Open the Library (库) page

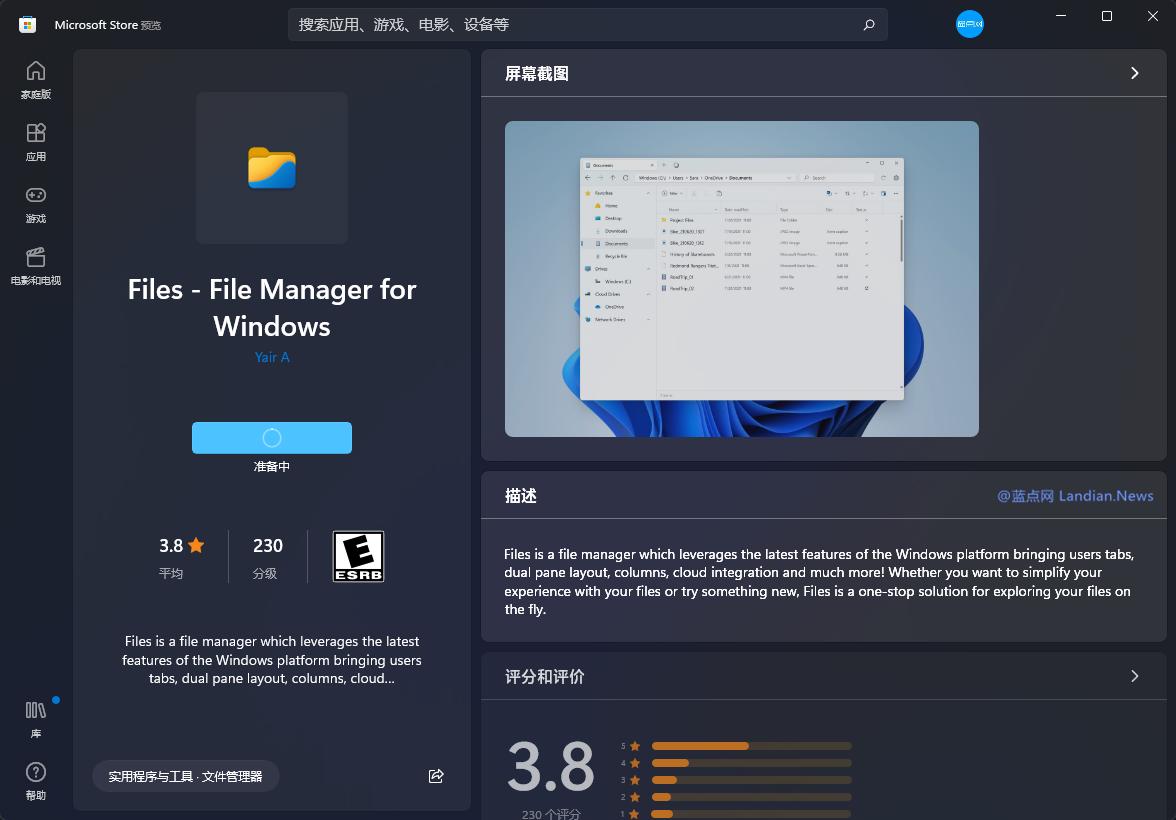36,719
